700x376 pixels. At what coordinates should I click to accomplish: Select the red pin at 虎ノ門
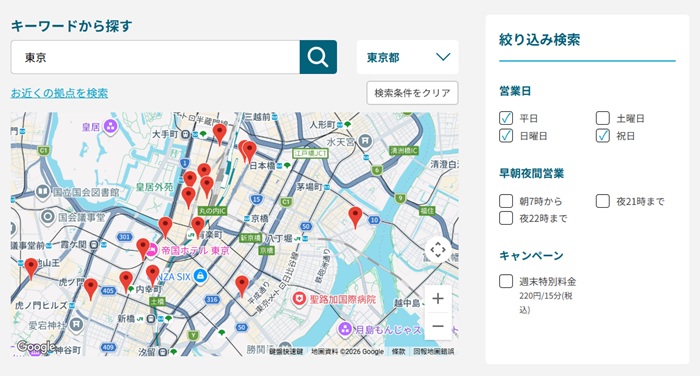click(x=91, y=289)
